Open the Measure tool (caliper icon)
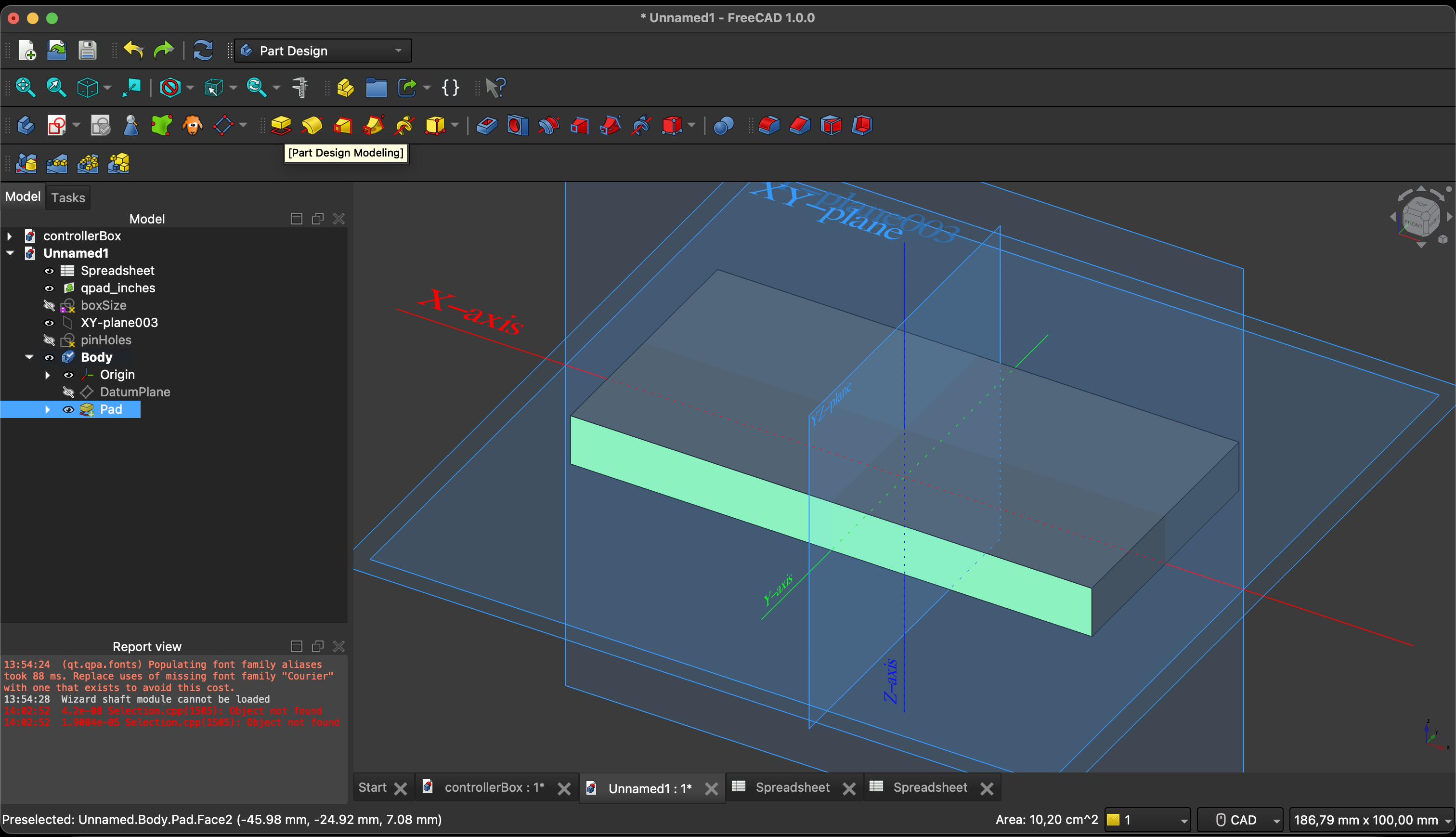The width and height of the screenshot is (1456, 837). 299,87
